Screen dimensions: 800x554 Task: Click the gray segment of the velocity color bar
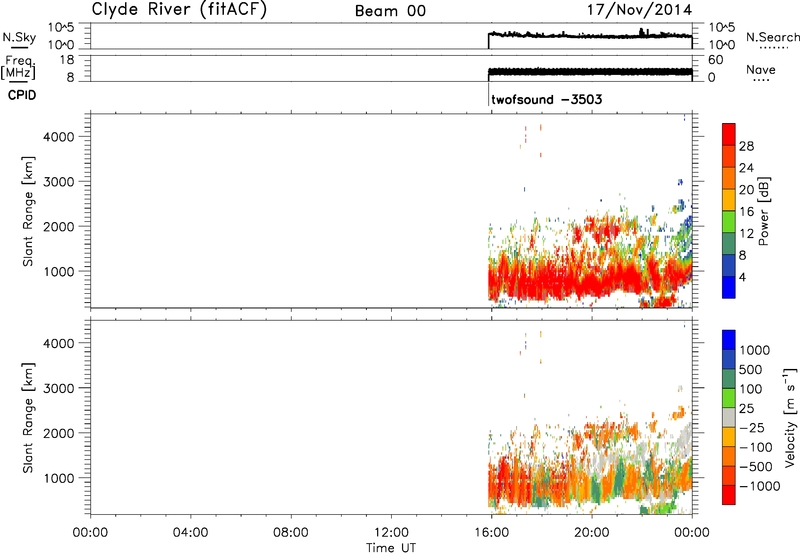(729, 417)
